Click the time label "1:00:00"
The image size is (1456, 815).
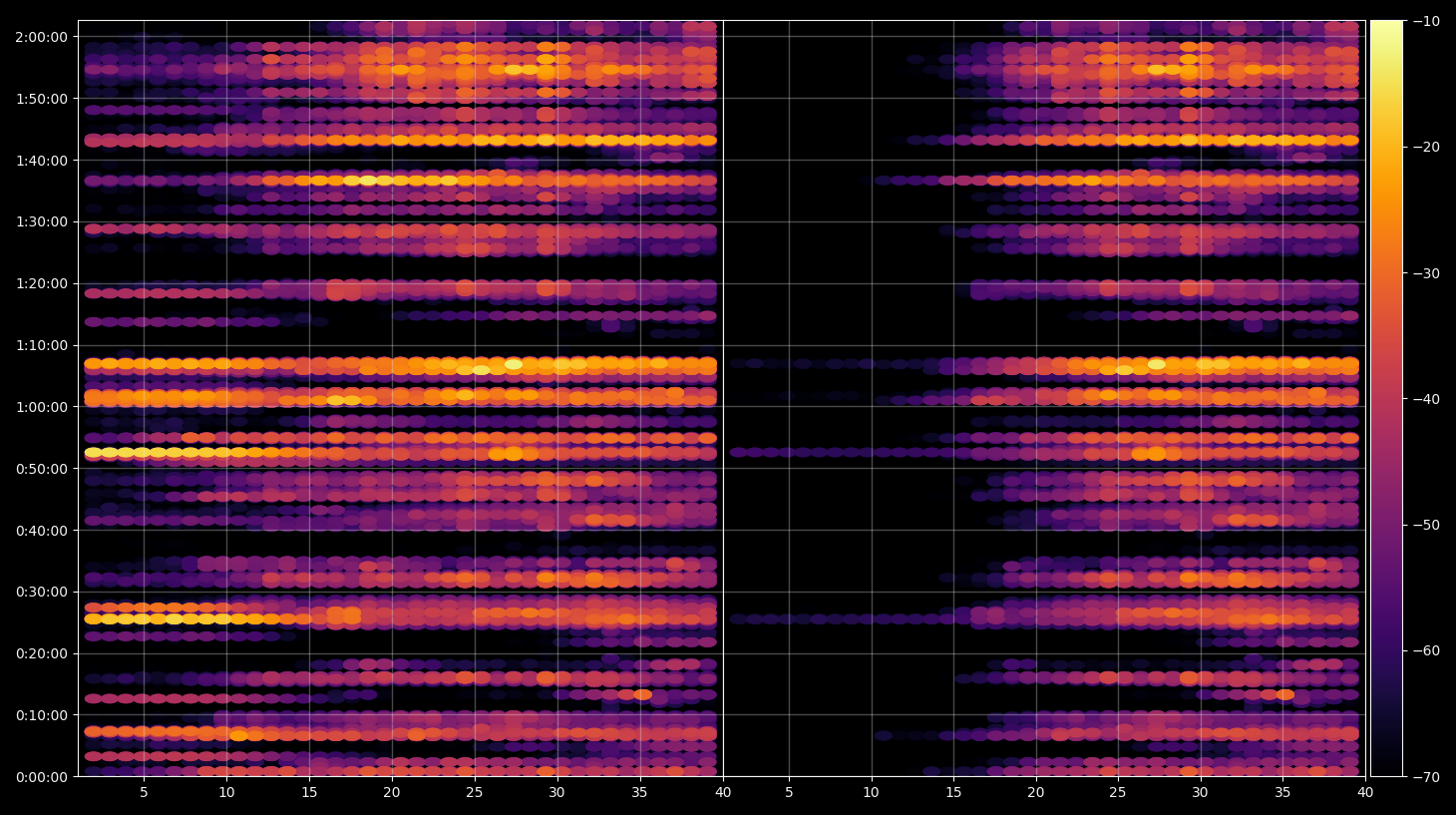point(42,407)
